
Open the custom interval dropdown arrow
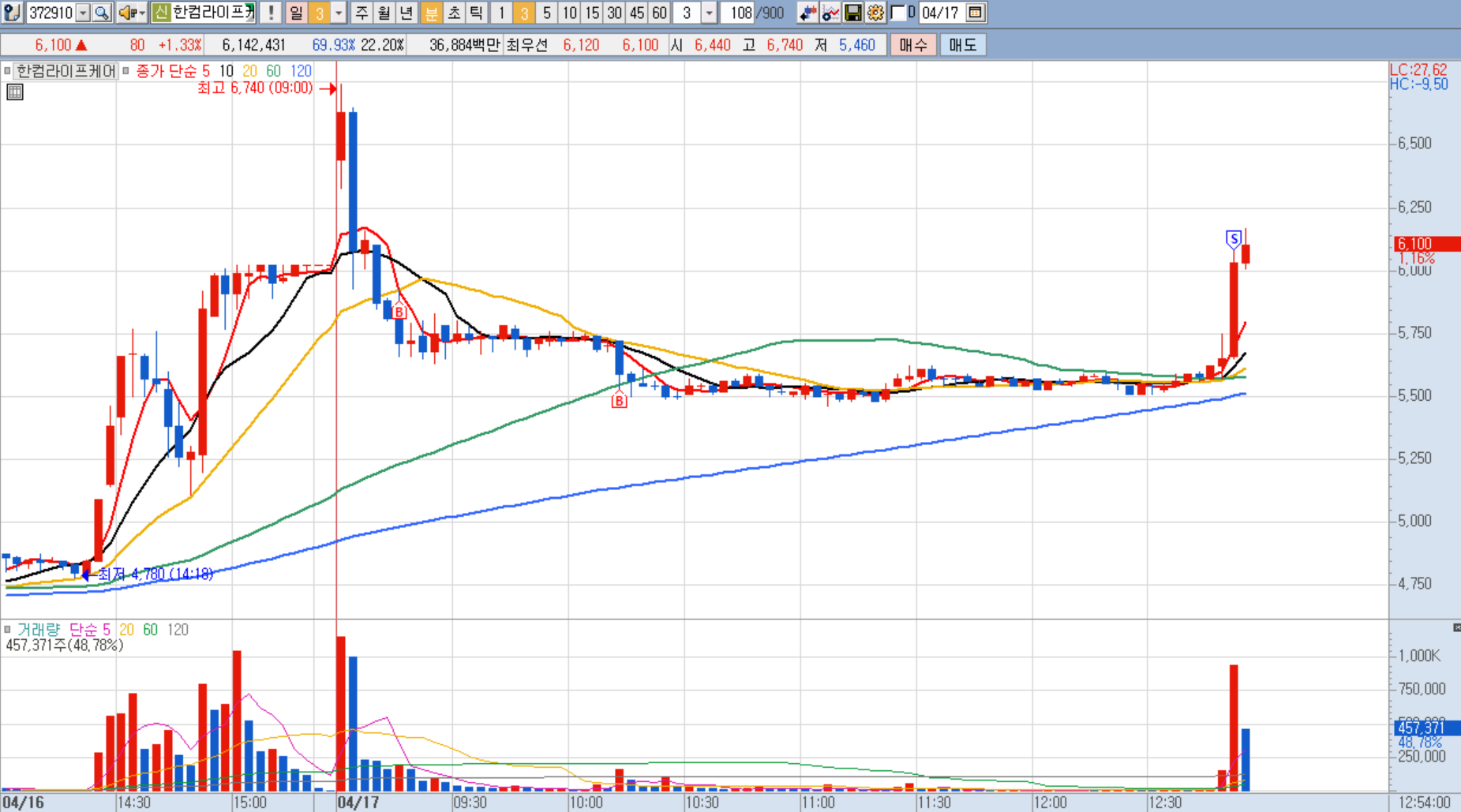pyautogui.click(x=709, y=13)
